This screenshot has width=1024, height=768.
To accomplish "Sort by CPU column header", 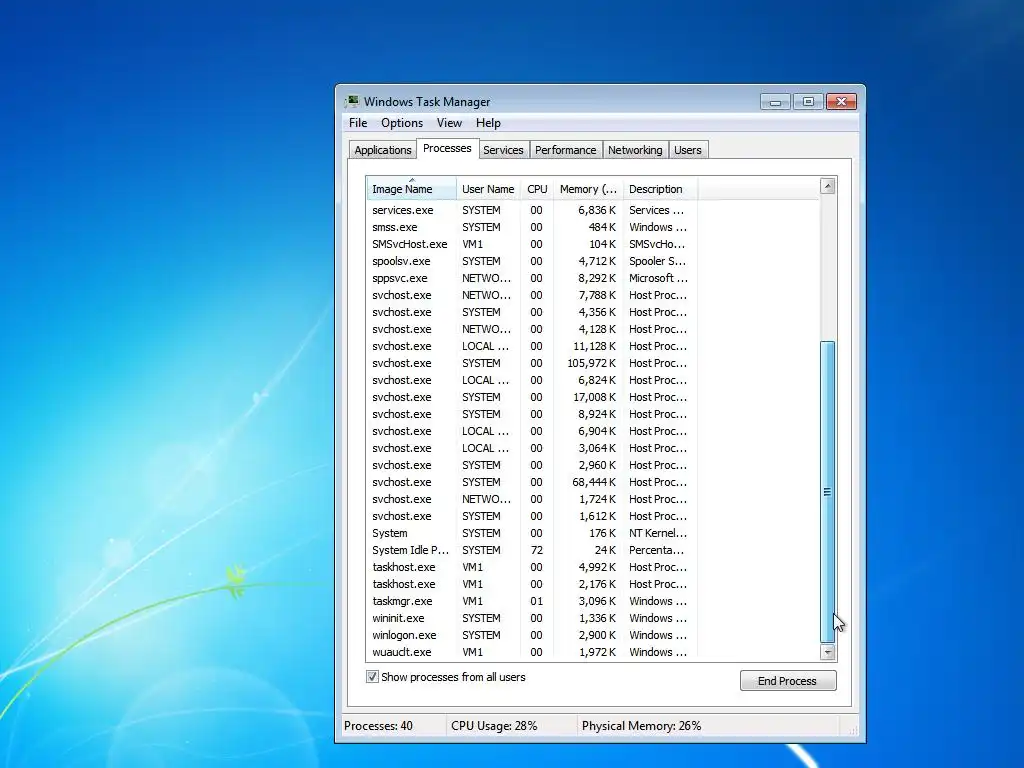I will coord(537,189).
